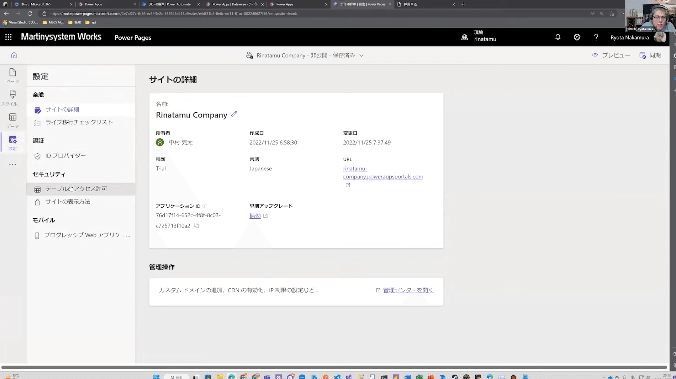This screenshot has width=676, height=379.
Task: Open the Ryota Nakamura account avatar
Action: [x=660, y=37]
